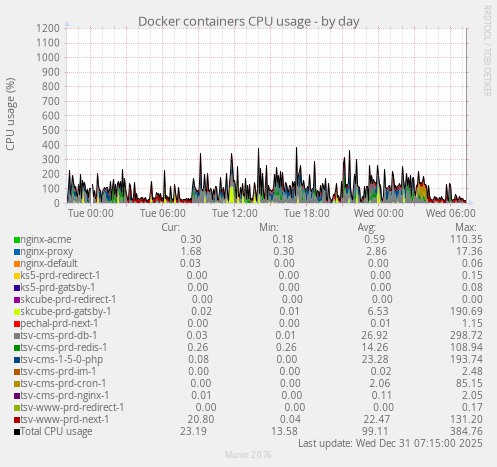This screenshot has height=467, width=497.
Task: Click the Last update timestamp text
Action: [x=390, y=443]
